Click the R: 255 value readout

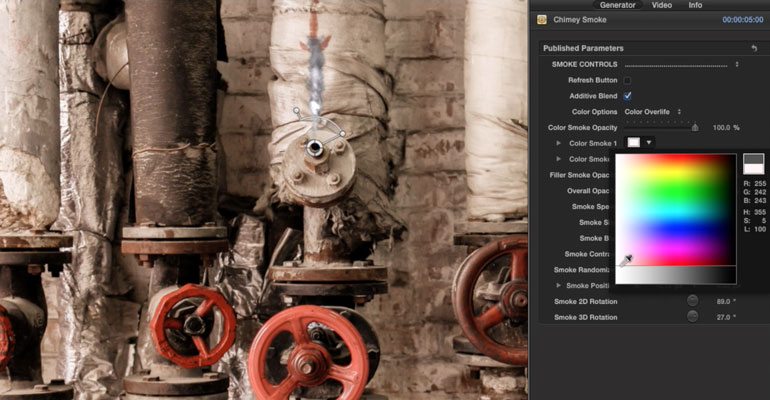click(755, 184)
